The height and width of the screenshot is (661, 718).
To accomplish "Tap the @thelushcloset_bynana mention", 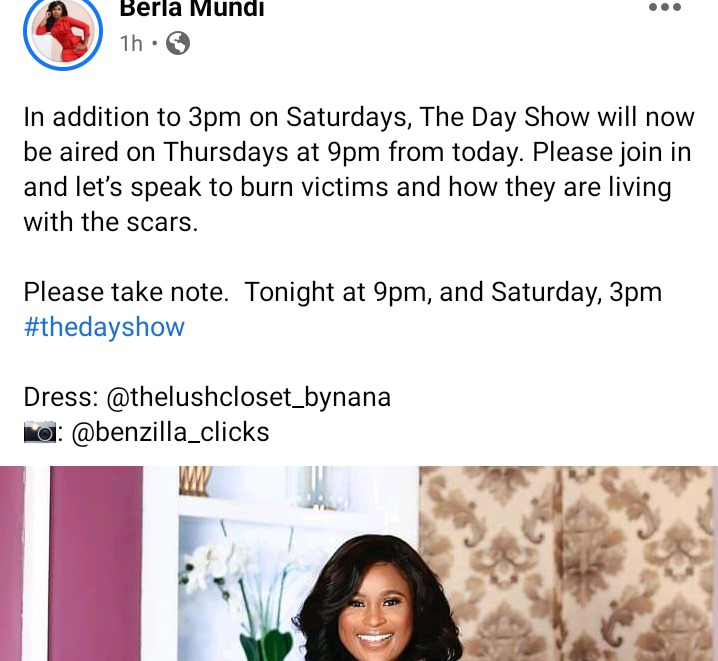I will 249,397.
